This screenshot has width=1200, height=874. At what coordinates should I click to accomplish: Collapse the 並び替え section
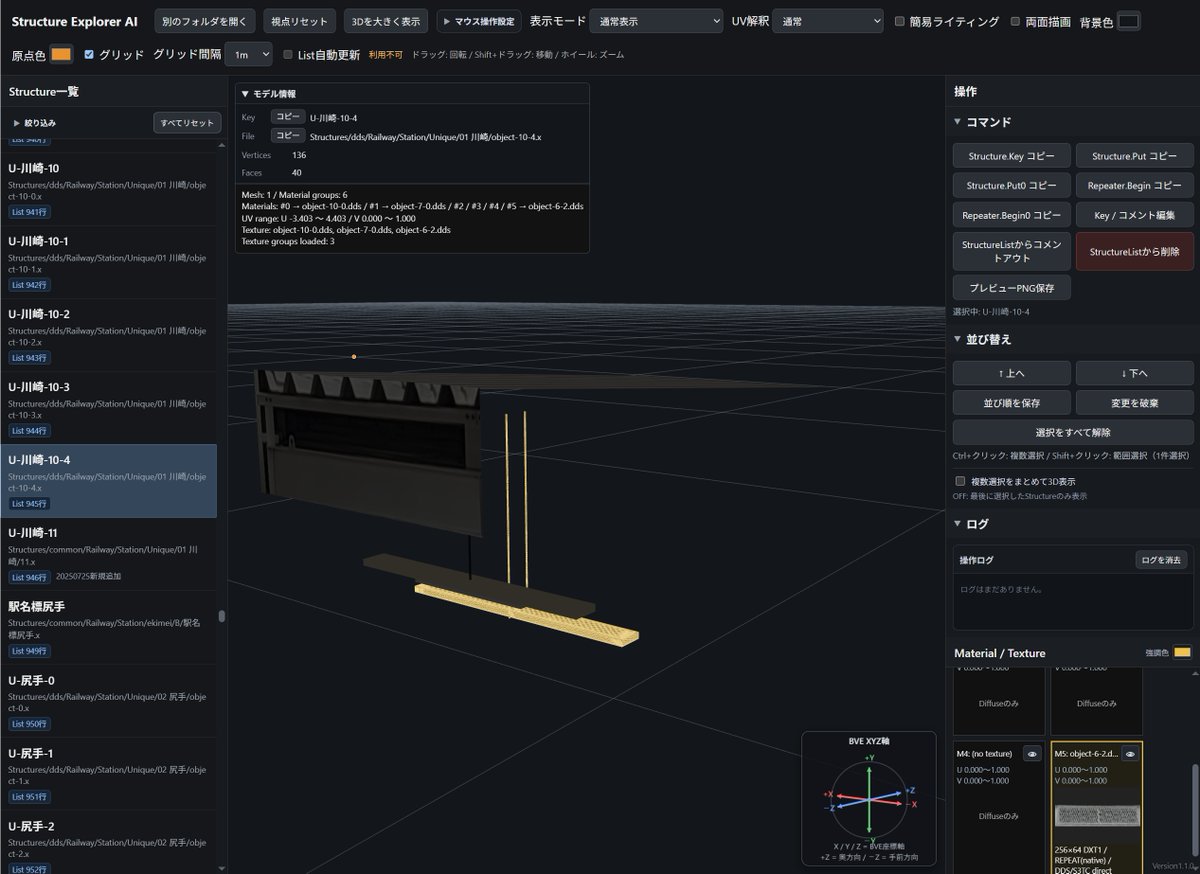tap(982, 340)
